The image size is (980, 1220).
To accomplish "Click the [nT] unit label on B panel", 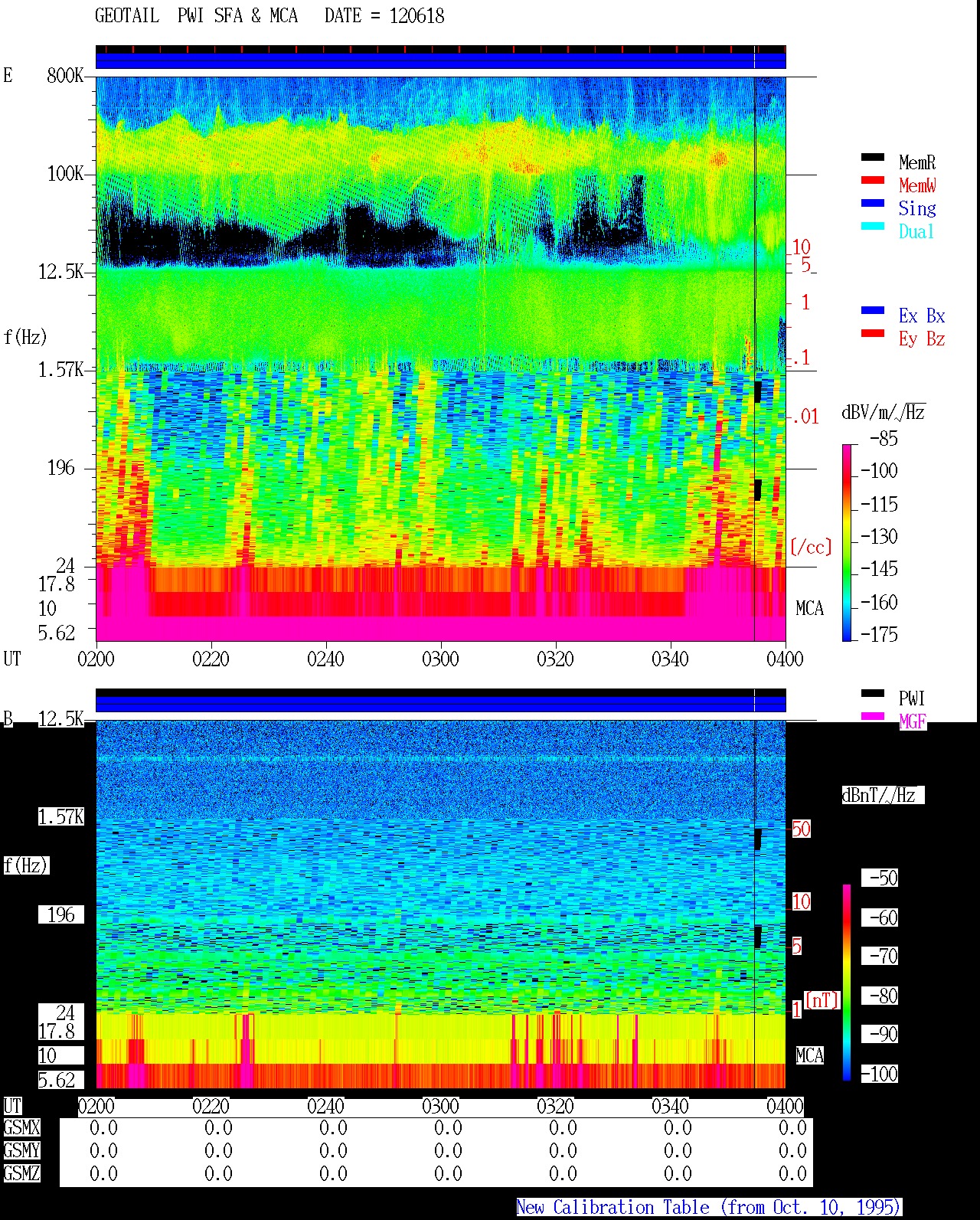I will [822, 999].
